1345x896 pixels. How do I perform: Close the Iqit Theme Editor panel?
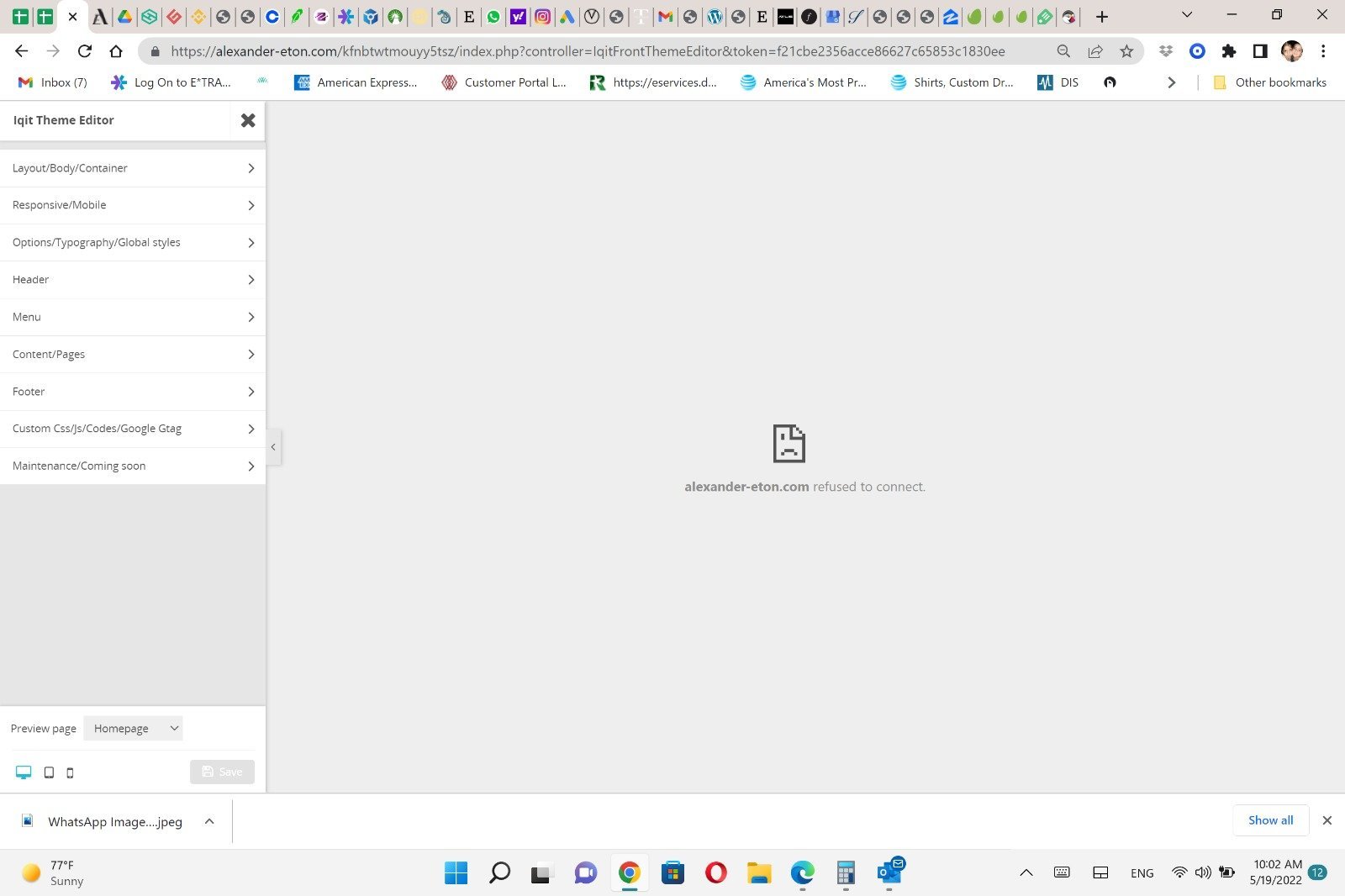click(x=248, y=120)
